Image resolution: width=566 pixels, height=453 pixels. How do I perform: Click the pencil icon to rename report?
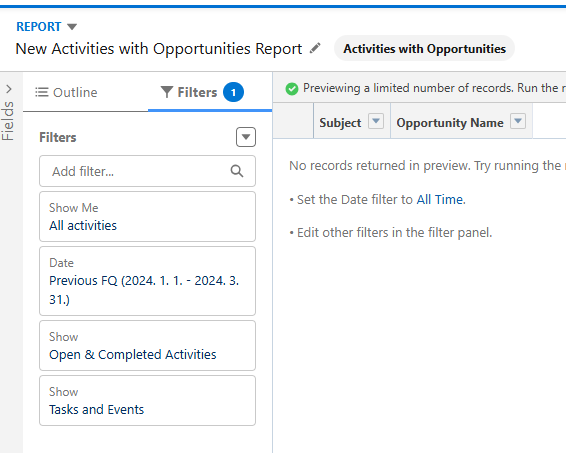pos(315,48)
